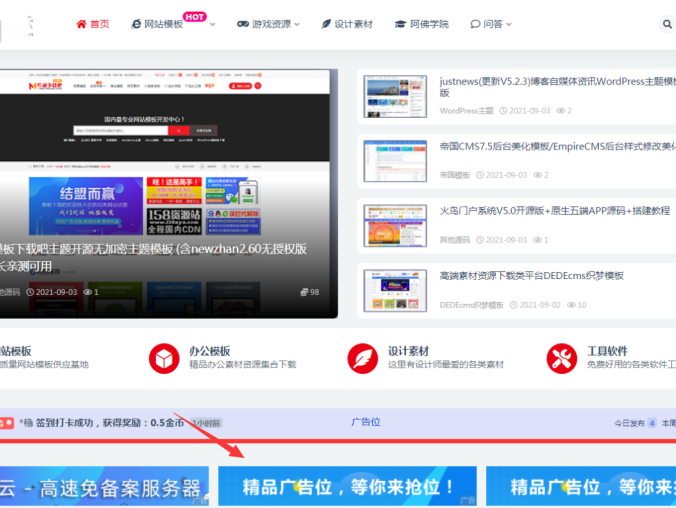Open the 帝国CMS7.5 post thumbnail

pyautogui.click(x=395, y=161)
